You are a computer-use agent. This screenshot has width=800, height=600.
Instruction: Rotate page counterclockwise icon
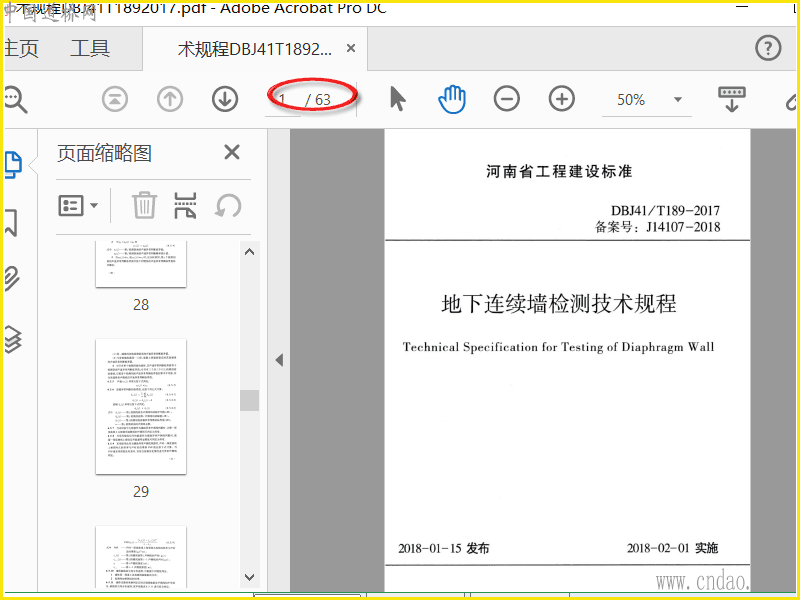[x=228, y=205]
